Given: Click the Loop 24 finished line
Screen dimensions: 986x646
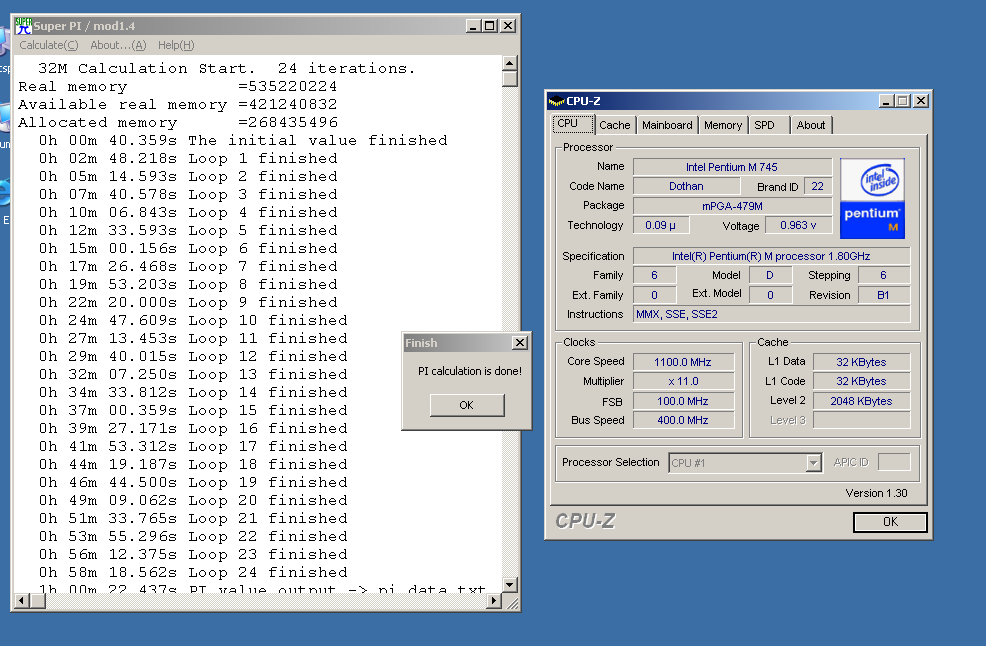Looking at the screenshot, I should [x=193, y=572].
